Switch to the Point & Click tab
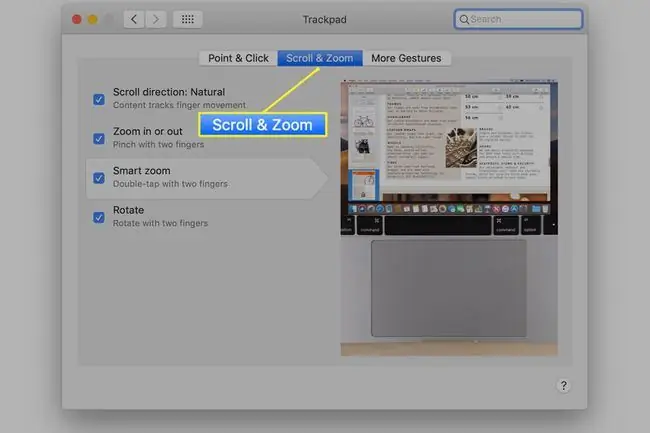 click(238, 58)
